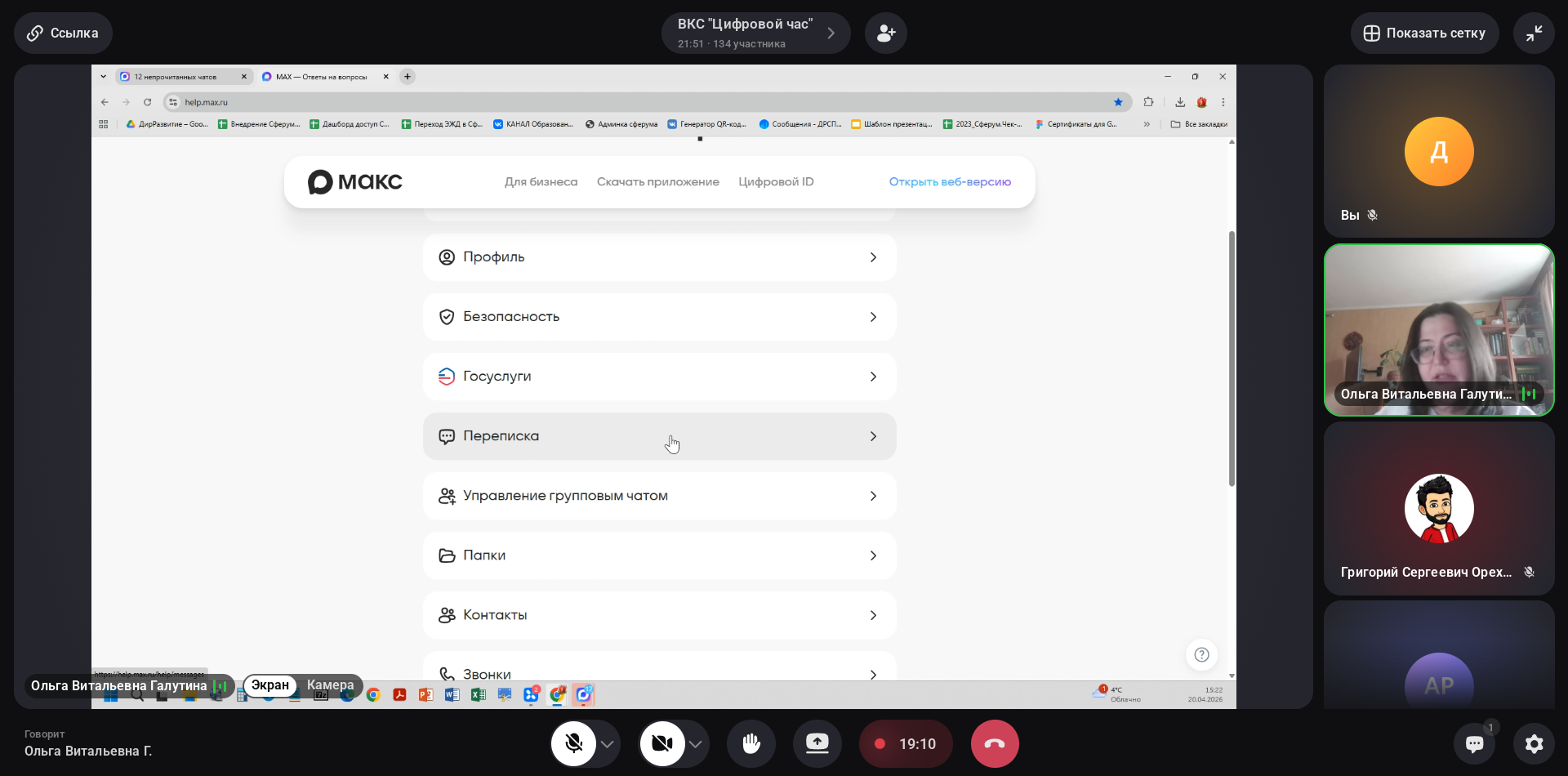Open camera options dropdown arrow
The width and height of the screenshot is (1568, 776).
(696, 744)
